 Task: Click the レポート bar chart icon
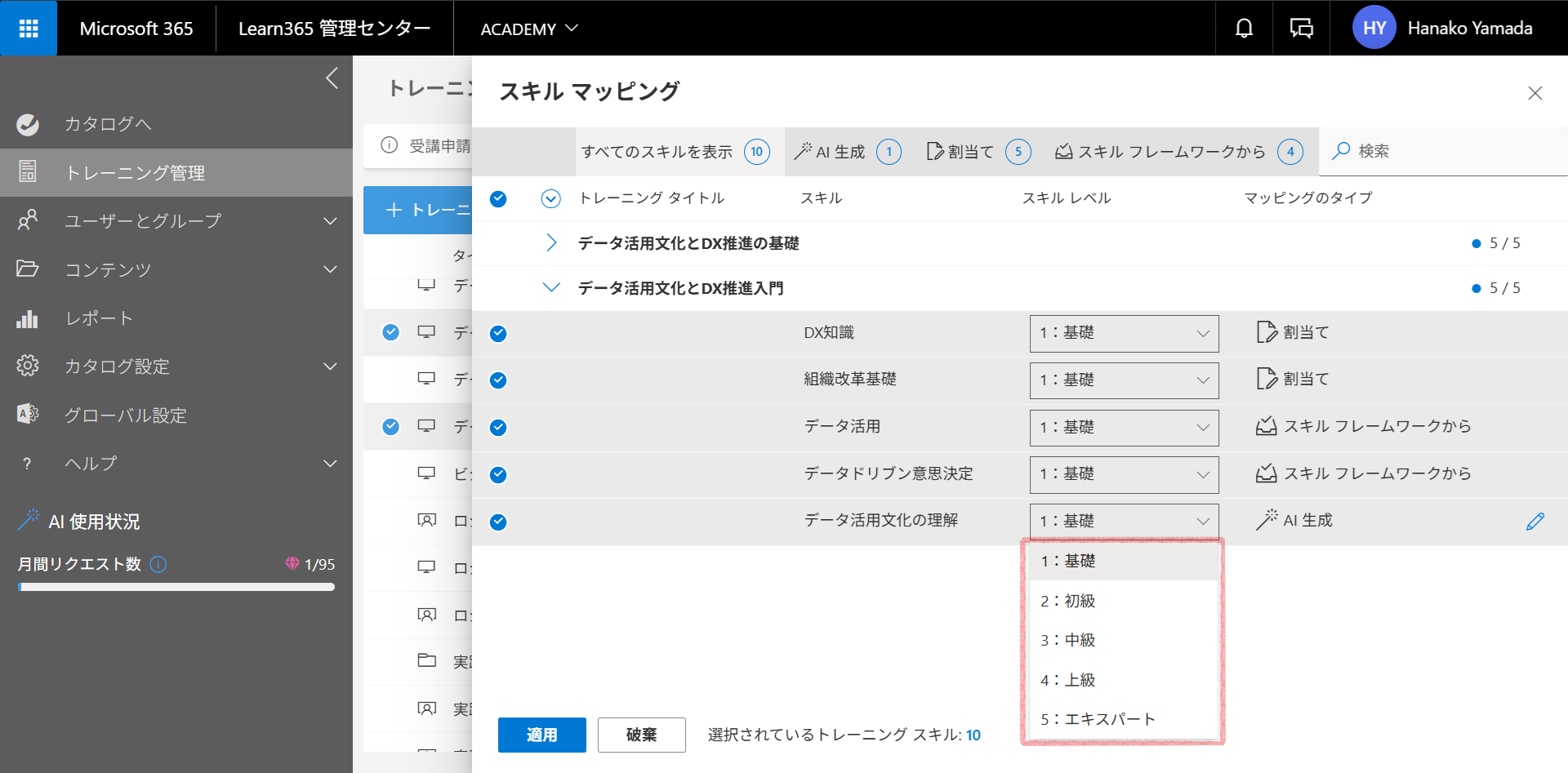[x=28, y=318]
